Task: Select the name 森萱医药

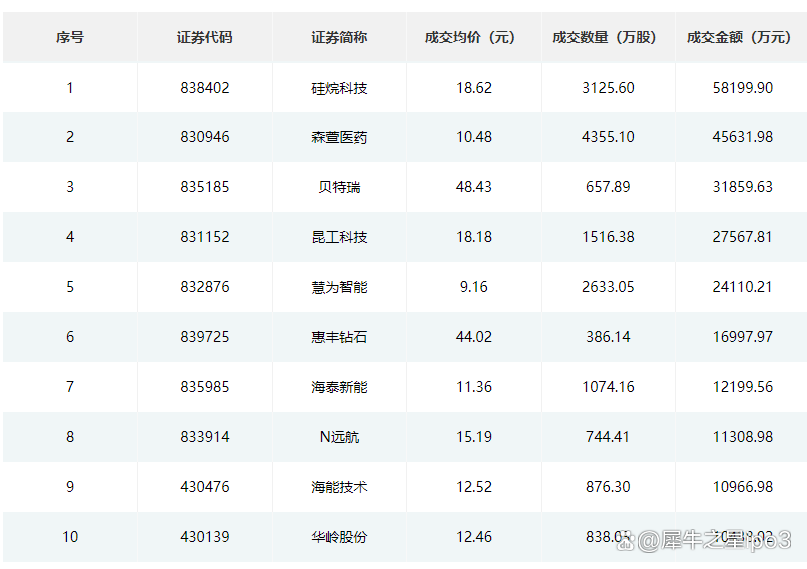Action: 339,137
